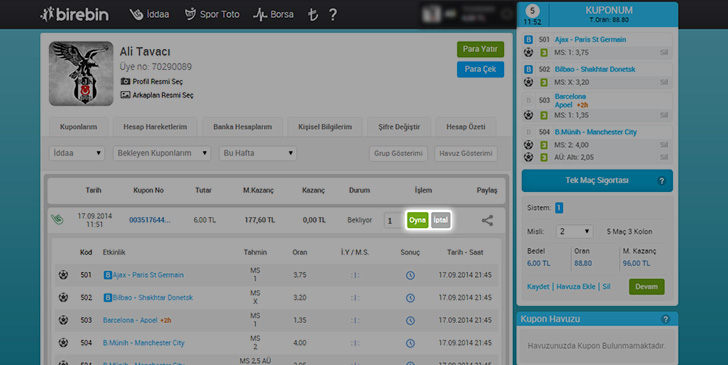The height and width of the screenshot is (365, 728).
Task: Click the Havuz Gösterimi button
Action: click(x=466, y=153)
